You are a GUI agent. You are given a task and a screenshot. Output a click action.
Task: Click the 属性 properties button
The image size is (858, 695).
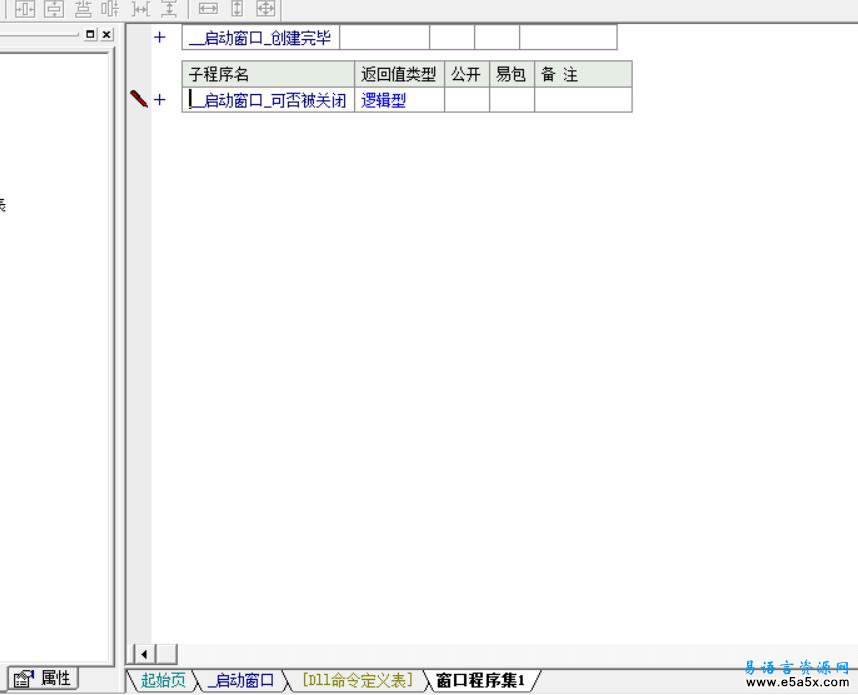pos(44,678)
